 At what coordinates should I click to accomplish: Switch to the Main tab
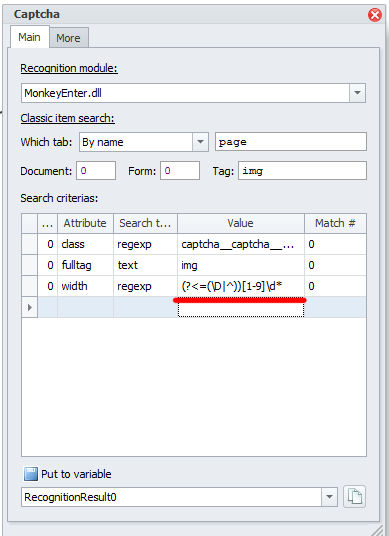coord(29,37)
